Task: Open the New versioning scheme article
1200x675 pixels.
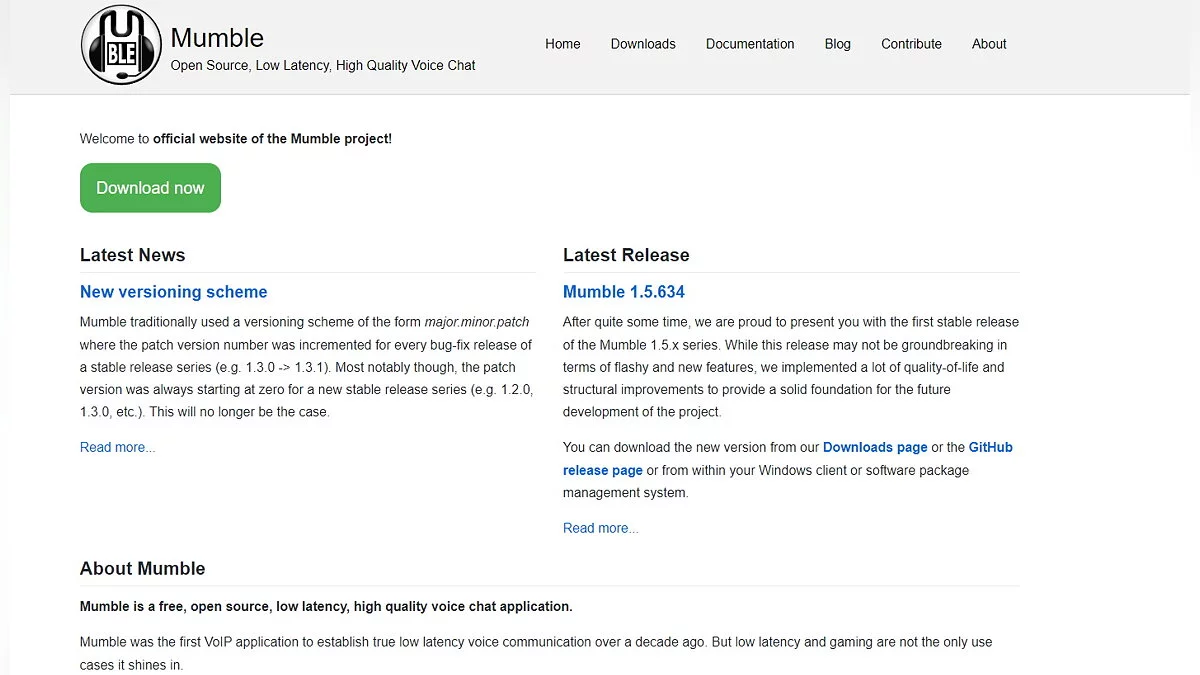Action: pos(174,292)
